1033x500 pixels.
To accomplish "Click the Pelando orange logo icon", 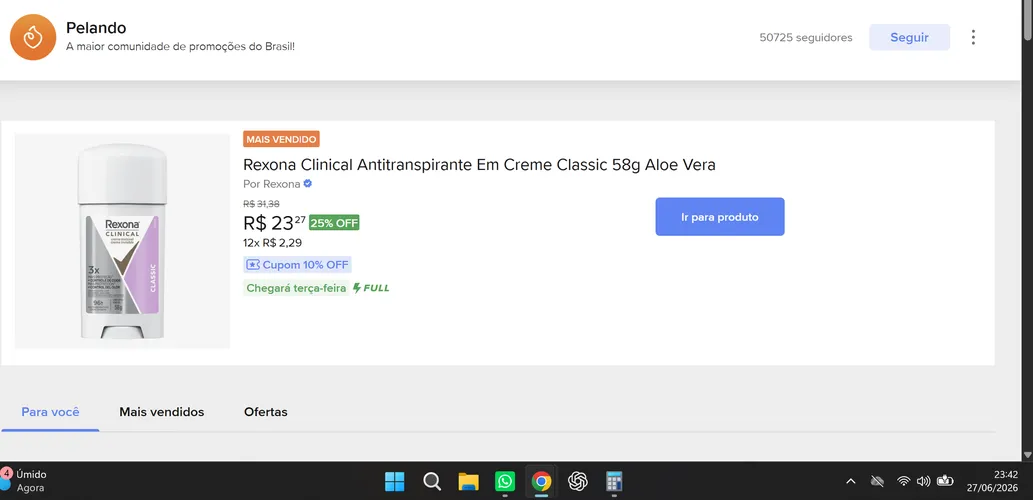I will coord(33,38).
